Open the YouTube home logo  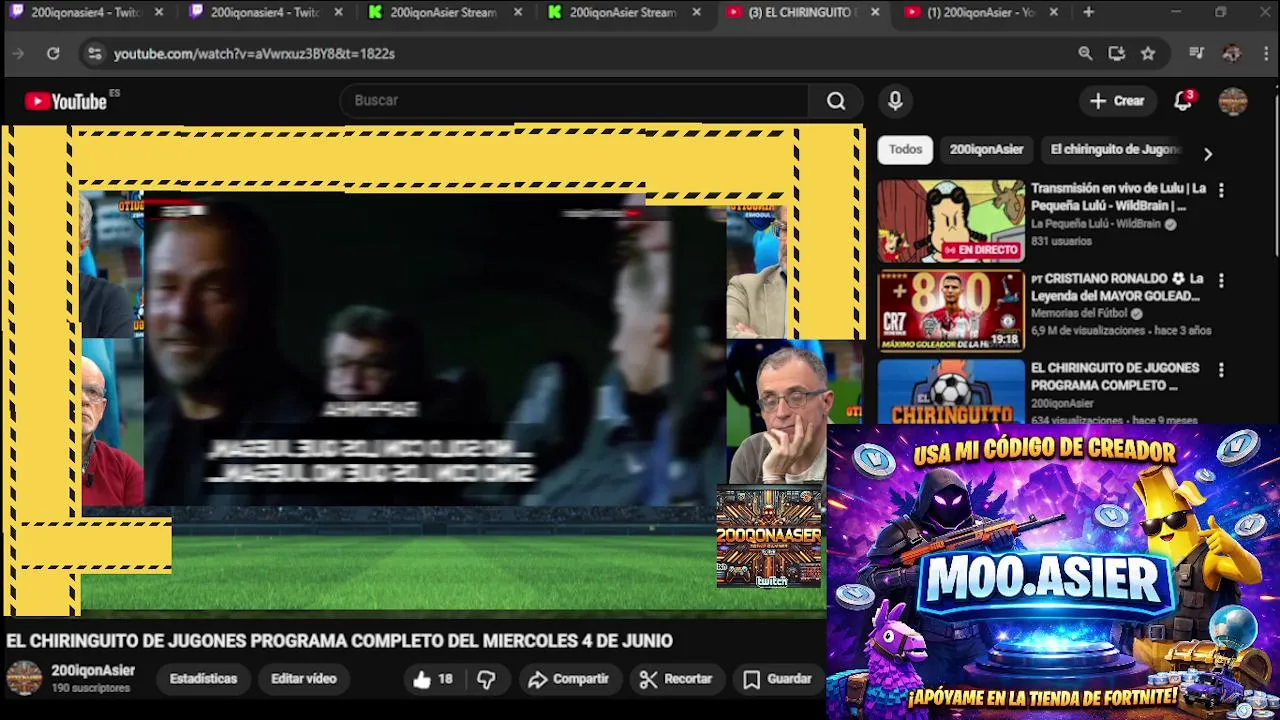[x=66, y=101]
